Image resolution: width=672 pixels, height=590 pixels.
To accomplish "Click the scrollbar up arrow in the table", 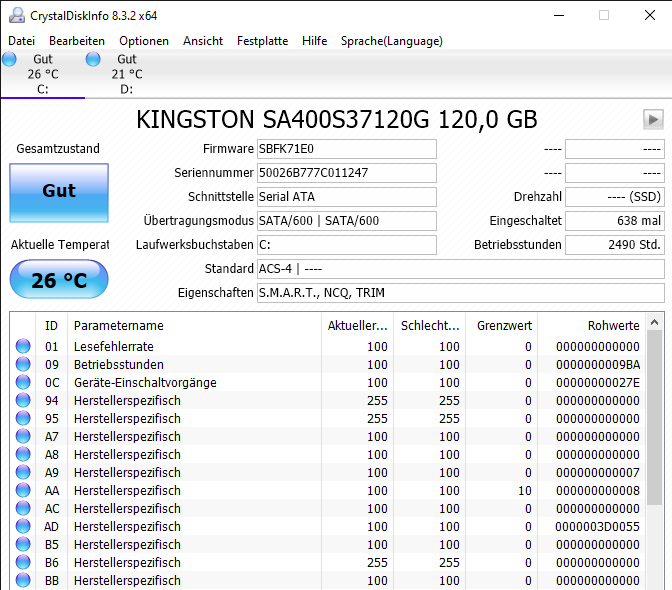I will click(654, 322).
